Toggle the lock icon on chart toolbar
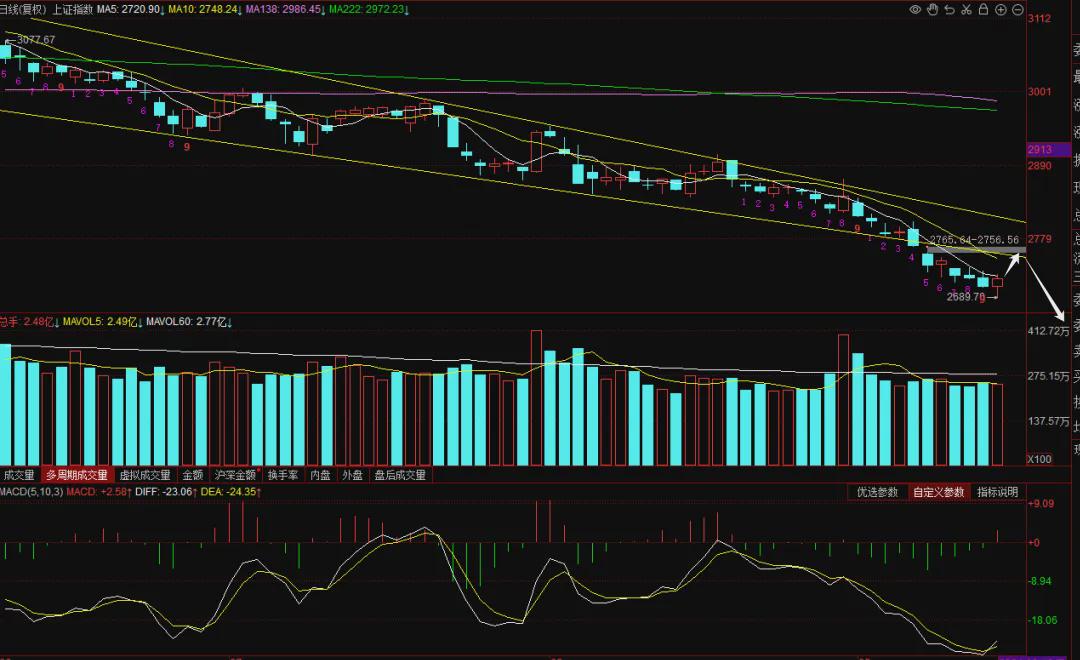The image size is (1080, 660). (983, 10)
